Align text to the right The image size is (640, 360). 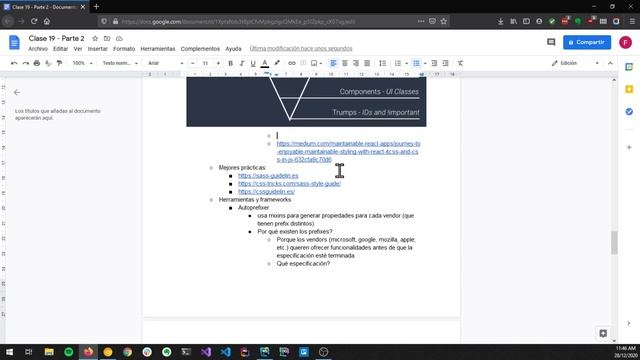(356, 63)
